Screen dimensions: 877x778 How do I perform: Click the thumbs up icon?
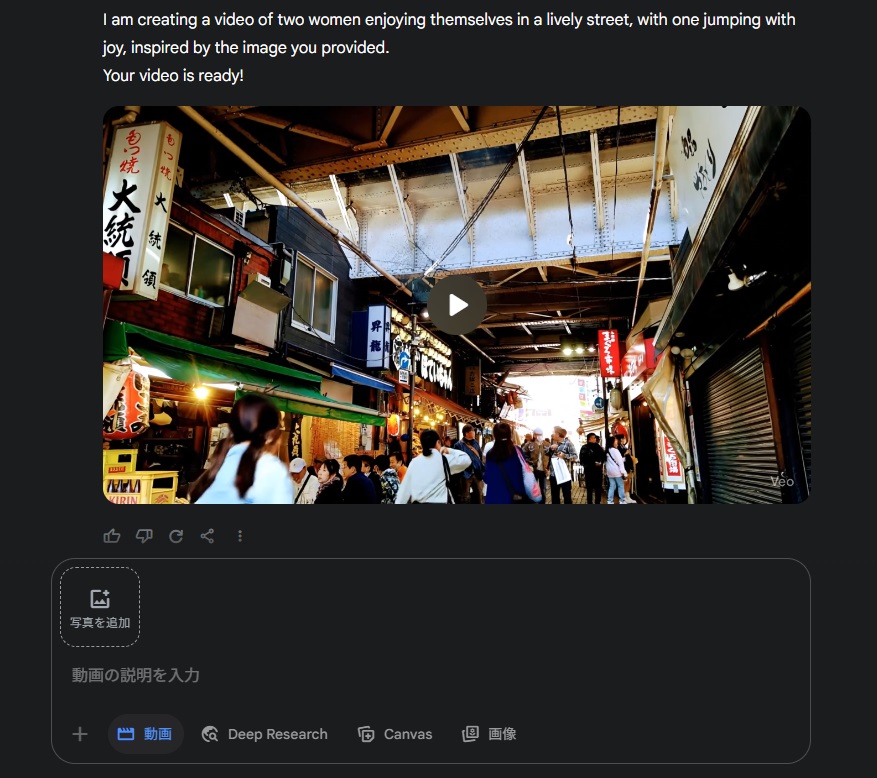[x=112, y=536]
